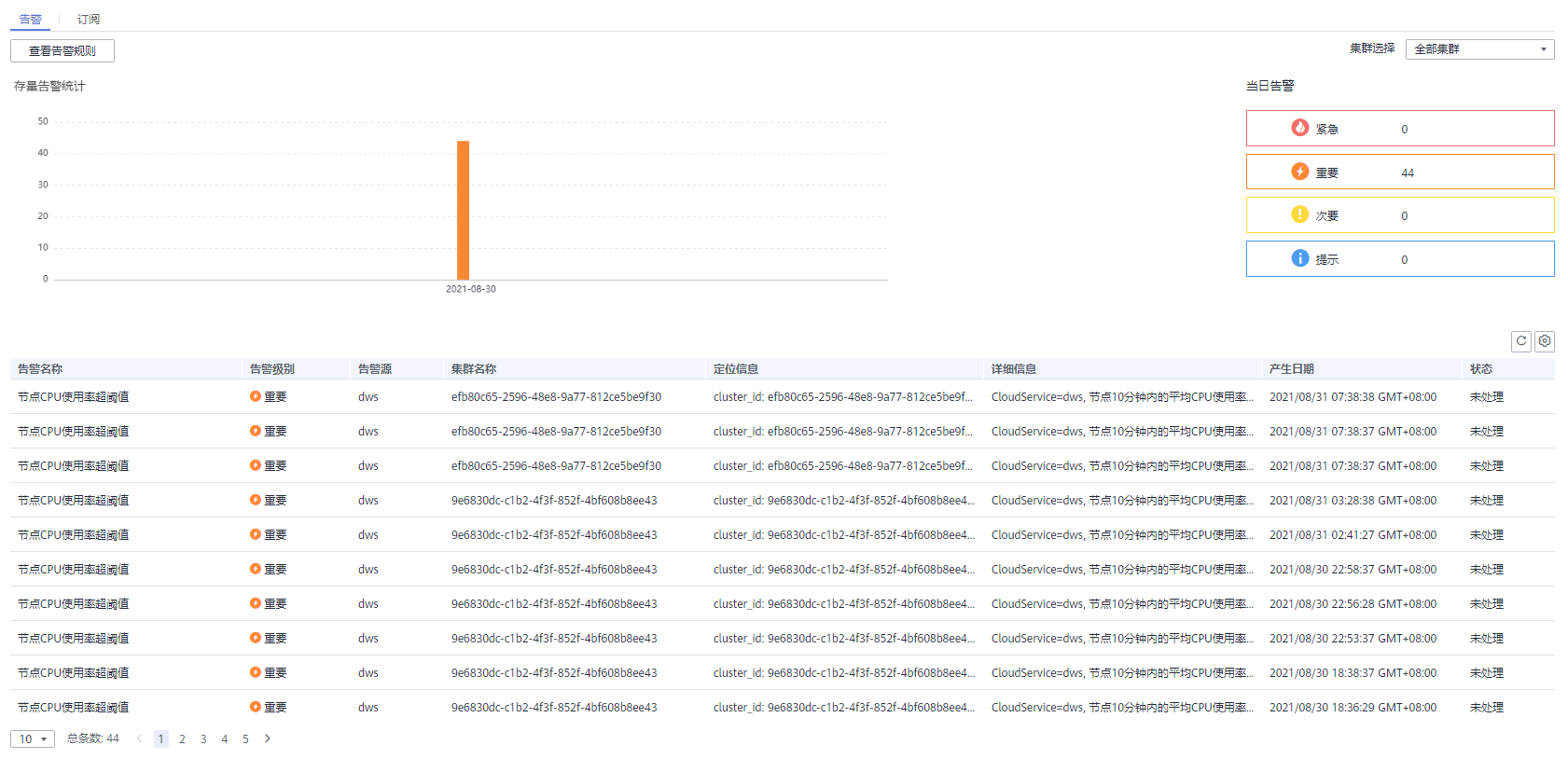This screenshot has height=759, width=1568.
Task: Click the 查看告警规则 button
Action: pos(62,51)
